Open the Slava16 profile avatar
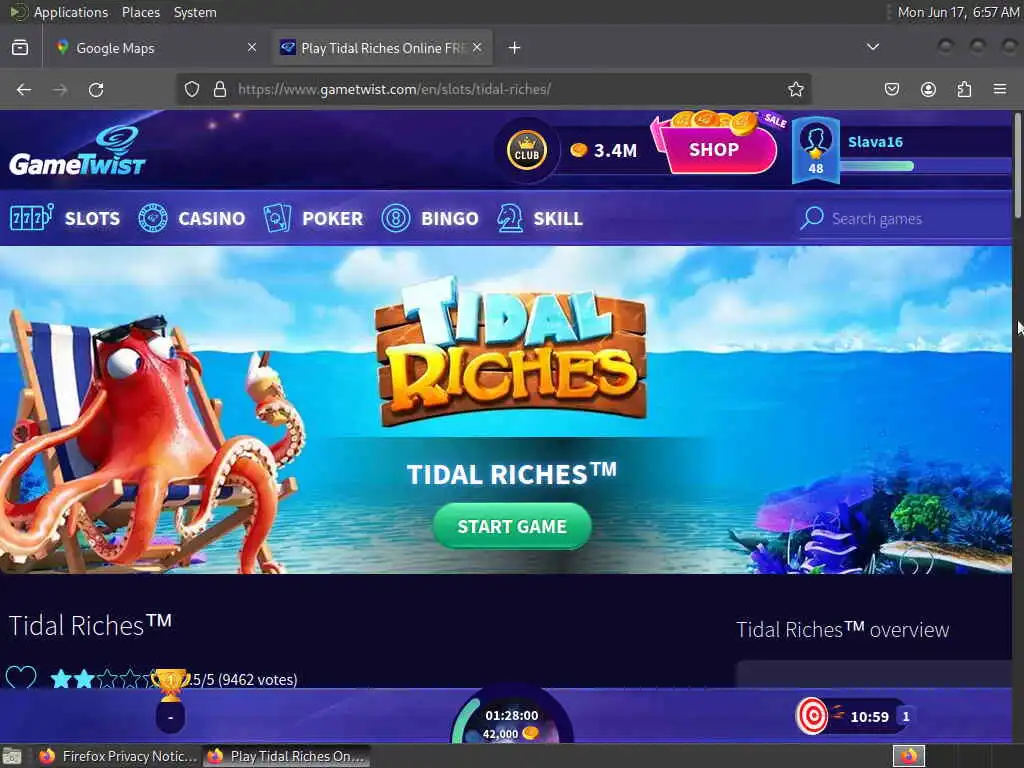Viewport: 1024px width, 768px height. [x=816, y=150]
